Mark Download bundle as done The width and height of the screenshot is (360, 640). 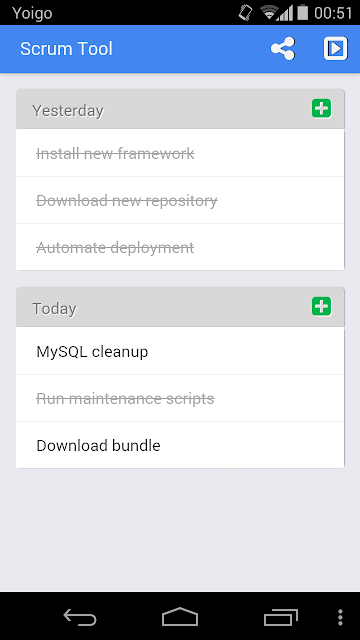[x=180, y=445]
